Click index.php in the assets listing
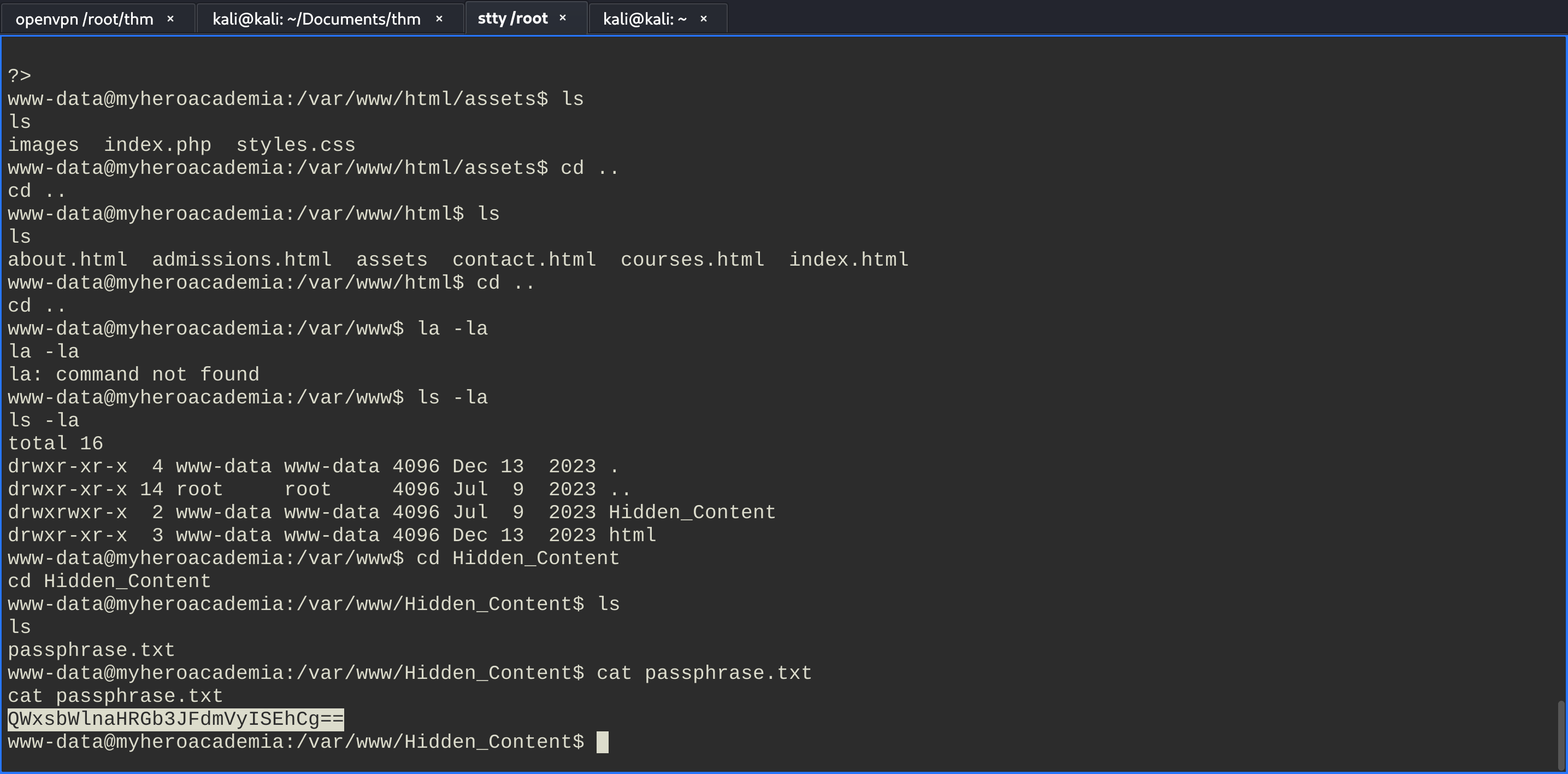 [158, 145]
